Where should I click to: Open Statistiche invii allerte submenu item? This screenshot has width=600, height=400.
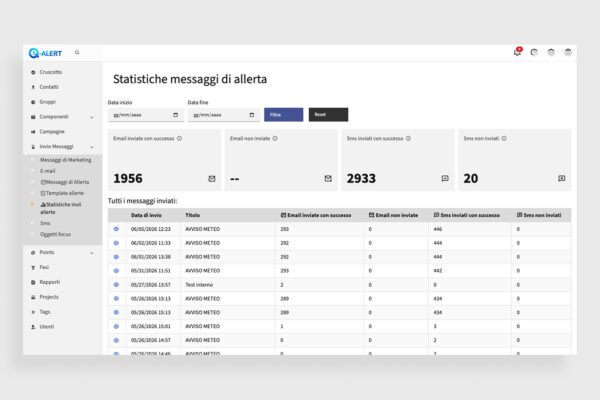[61, 208]
